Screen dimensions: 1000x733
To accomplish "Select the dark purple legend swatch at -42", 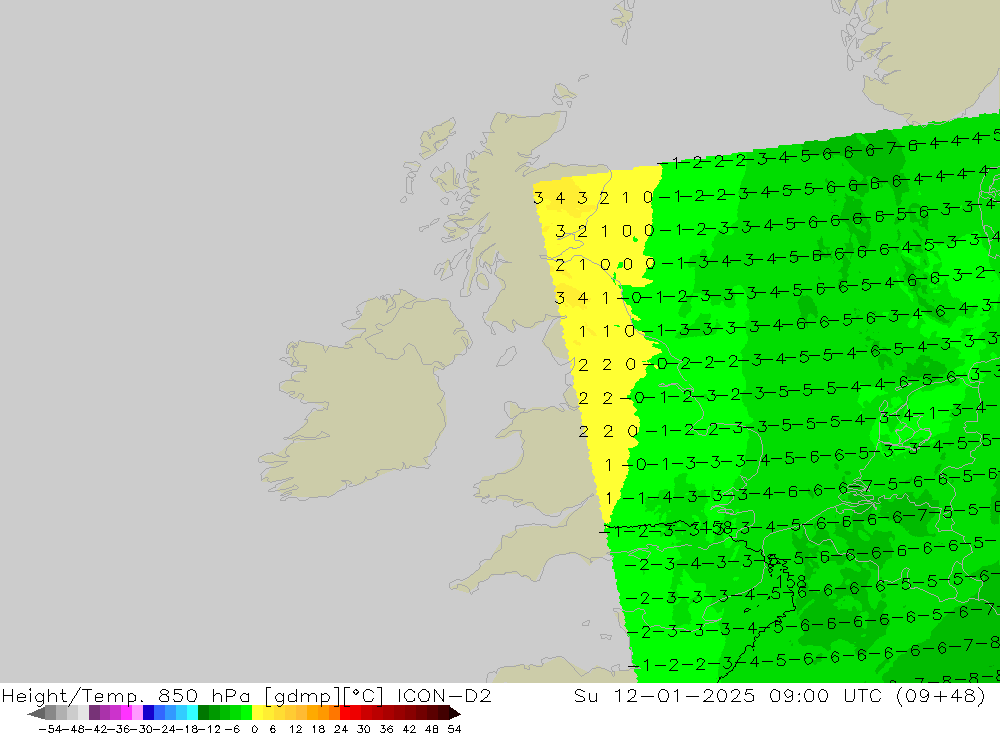I will (x=94, y=713).
